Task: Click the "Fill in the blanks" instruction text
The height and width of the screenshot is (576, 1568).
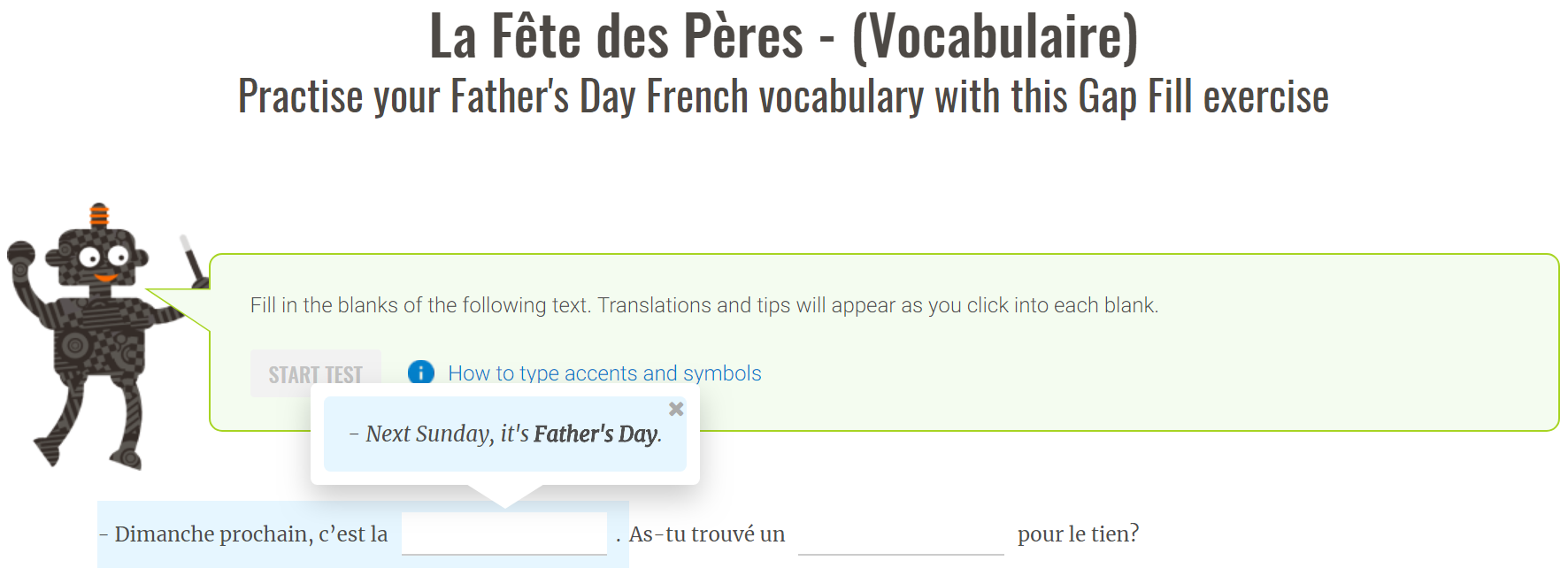Action: point(703,305)
